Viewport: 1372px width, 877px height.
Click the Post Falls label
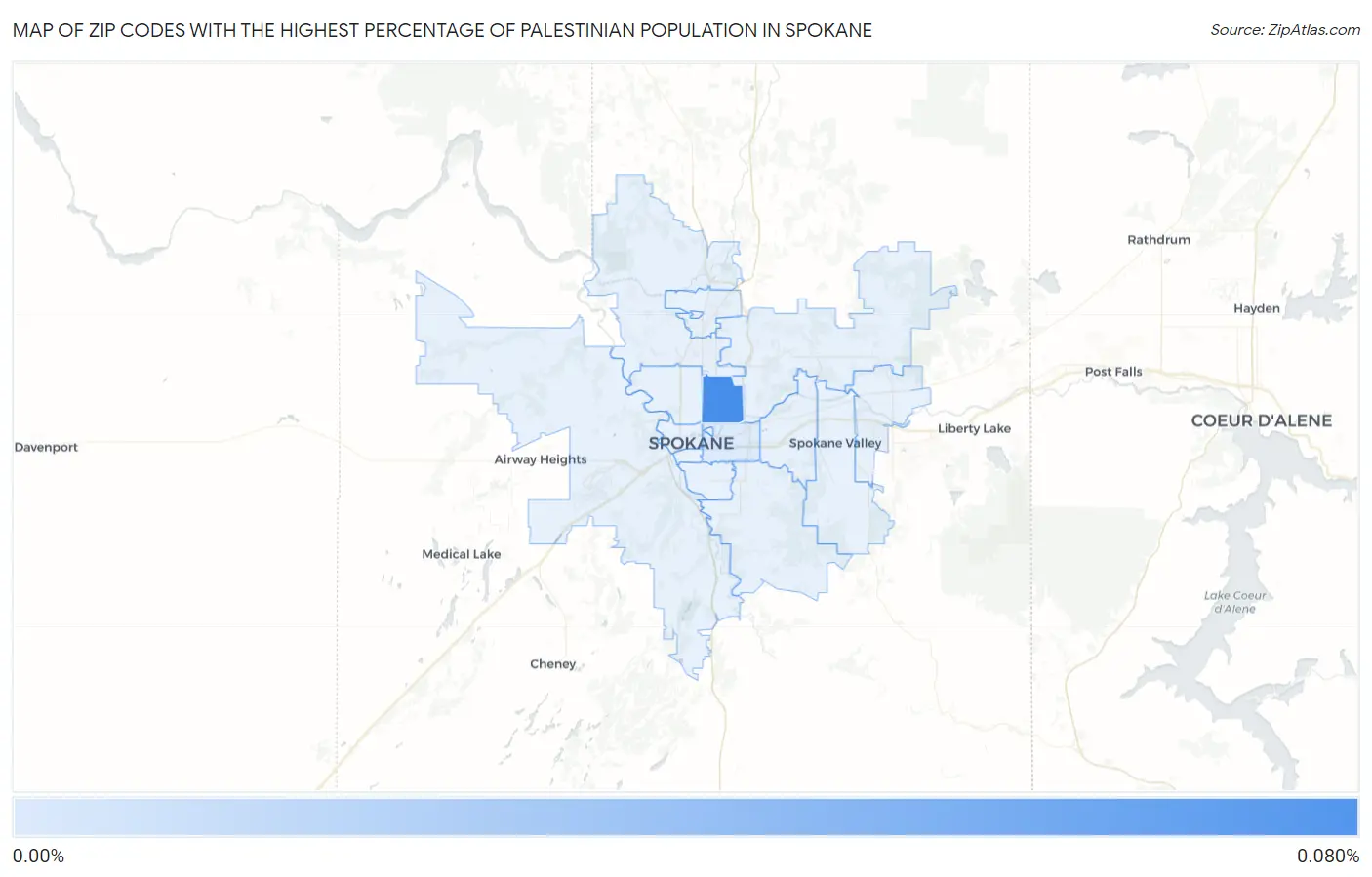click(x=1113, y=372)
